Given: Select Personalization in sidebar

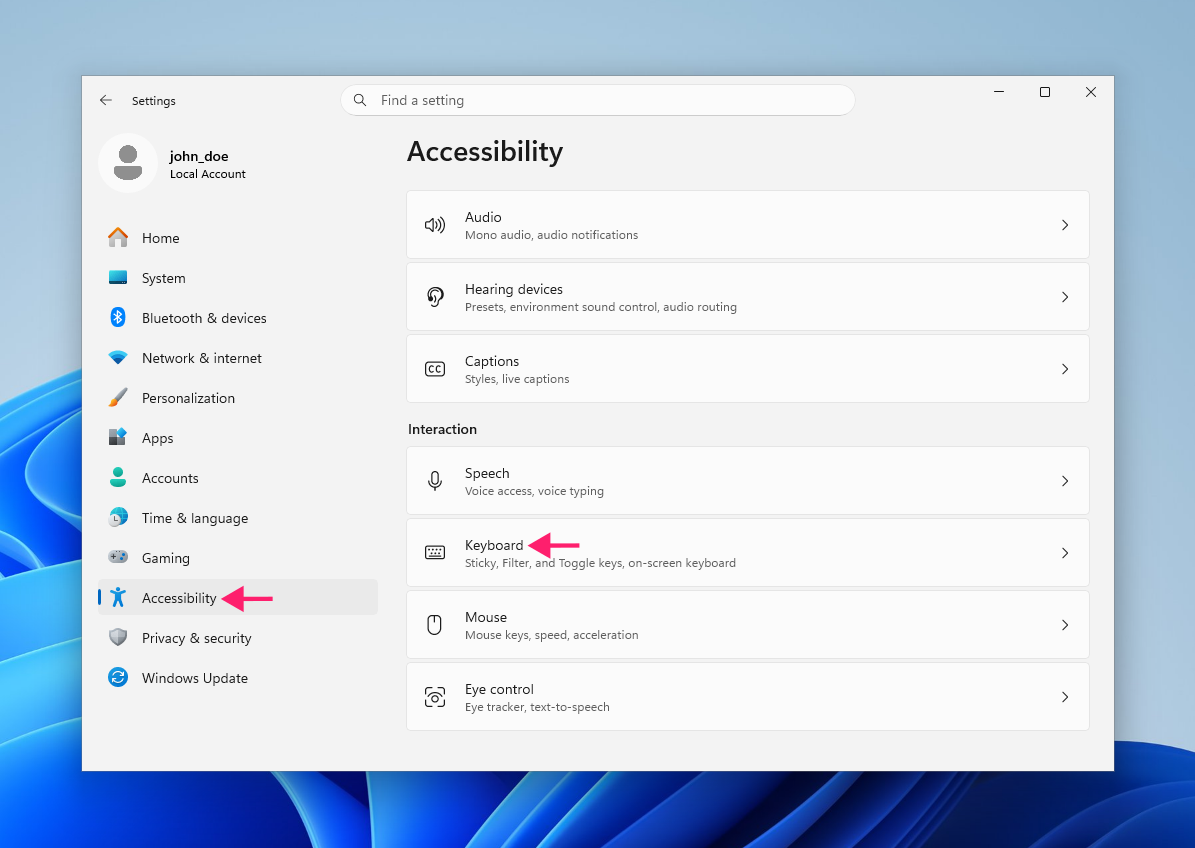Looking at the screenshot, I should [237, 398].
